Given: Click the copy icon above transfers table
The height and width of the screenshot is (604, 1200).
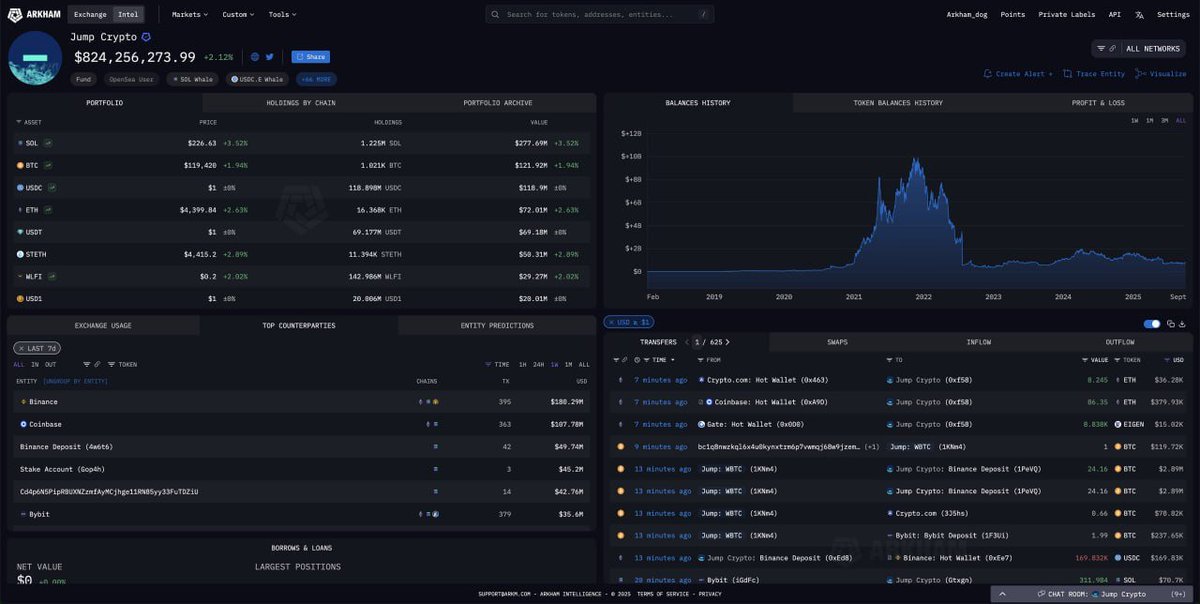Looking at the screenshot, I should [x=1172, y=323].
